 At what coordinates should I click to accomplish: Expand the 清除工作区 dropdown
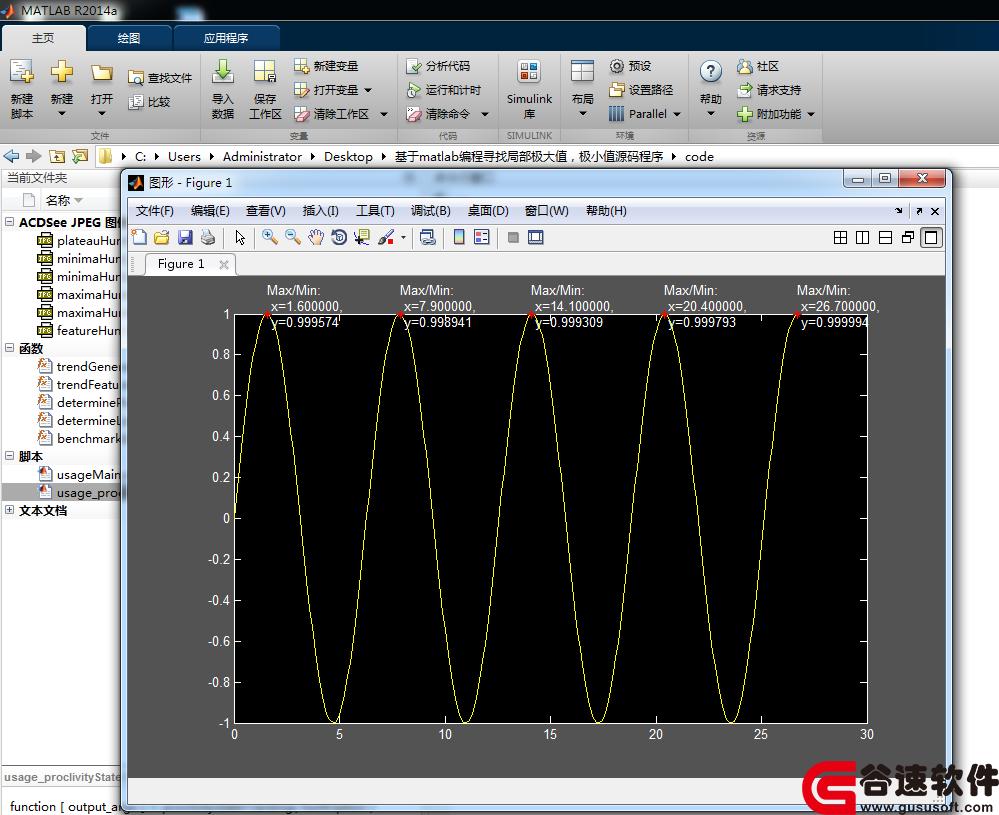[x=384, y=114]
